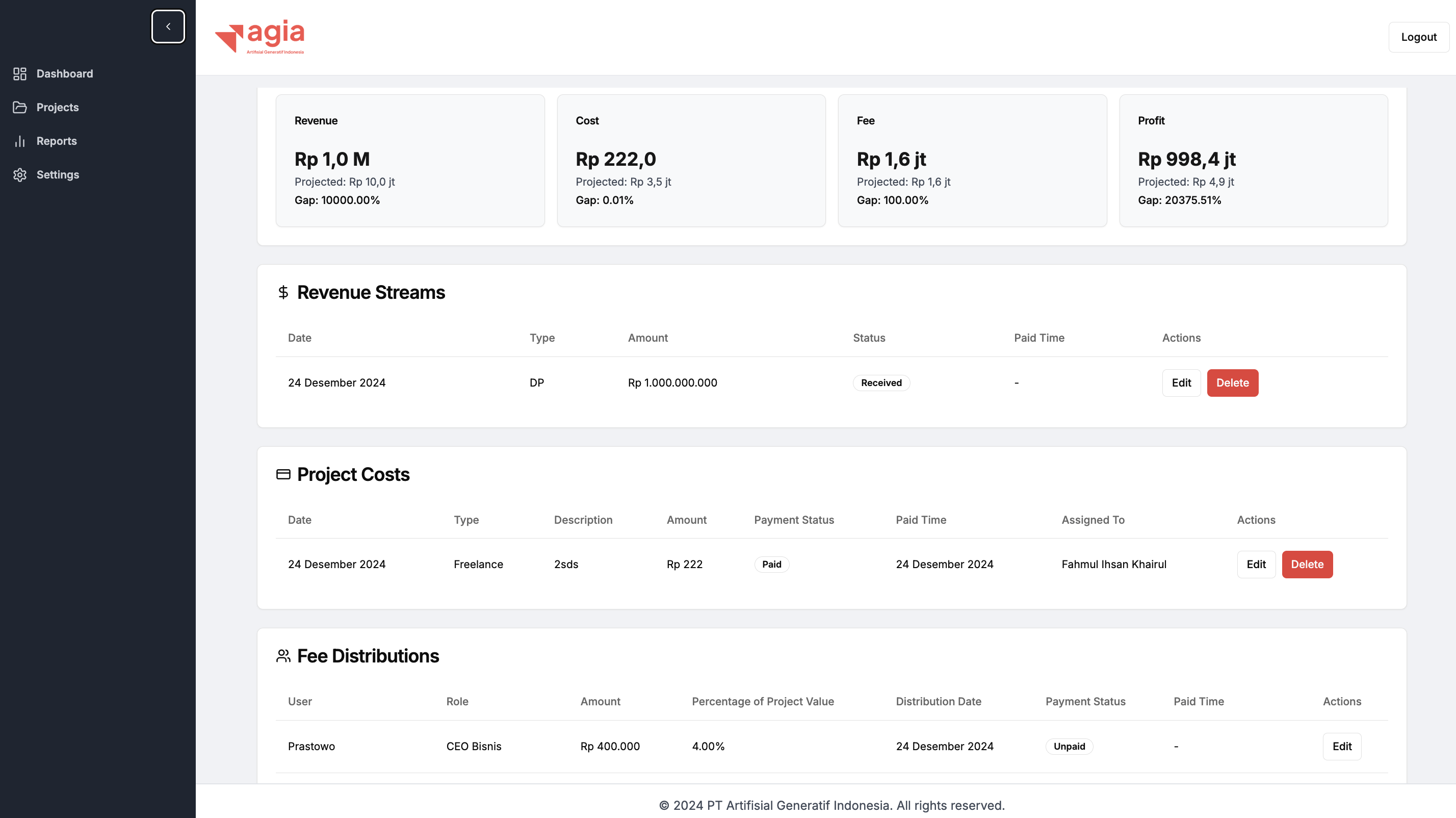Screen dimensions: 1456x818
Task: Toggle Payment Status for Prastowo entry
Action: click(x=1069, y=746)
